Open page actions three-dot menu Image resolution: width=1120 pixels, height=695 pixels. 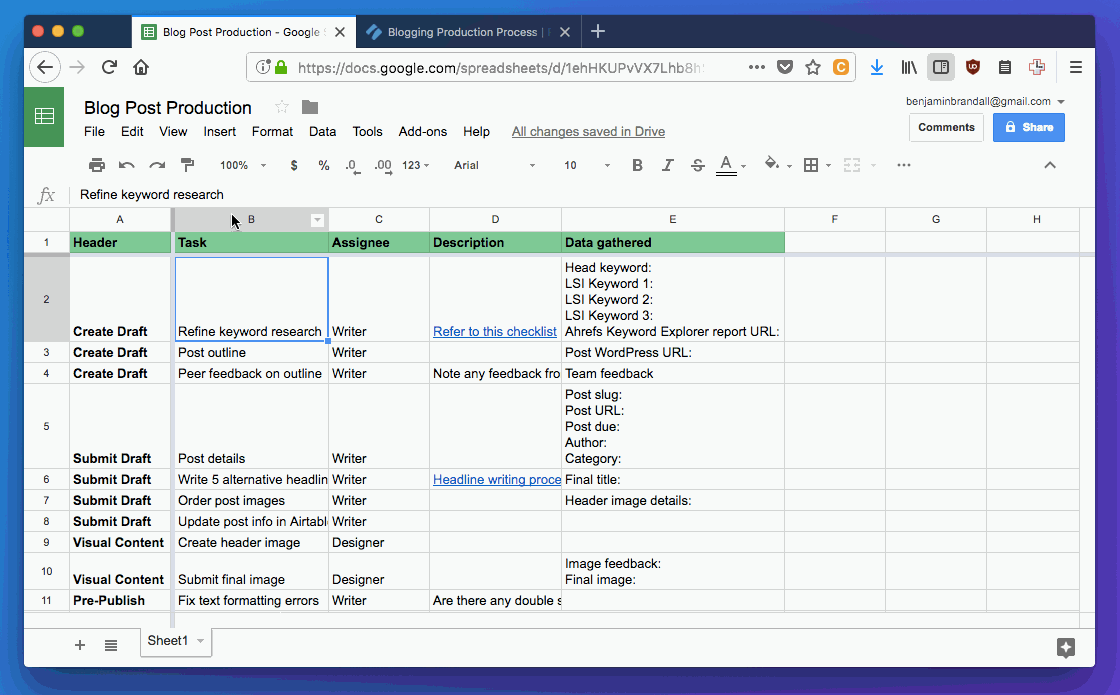[x=756, y=67]
